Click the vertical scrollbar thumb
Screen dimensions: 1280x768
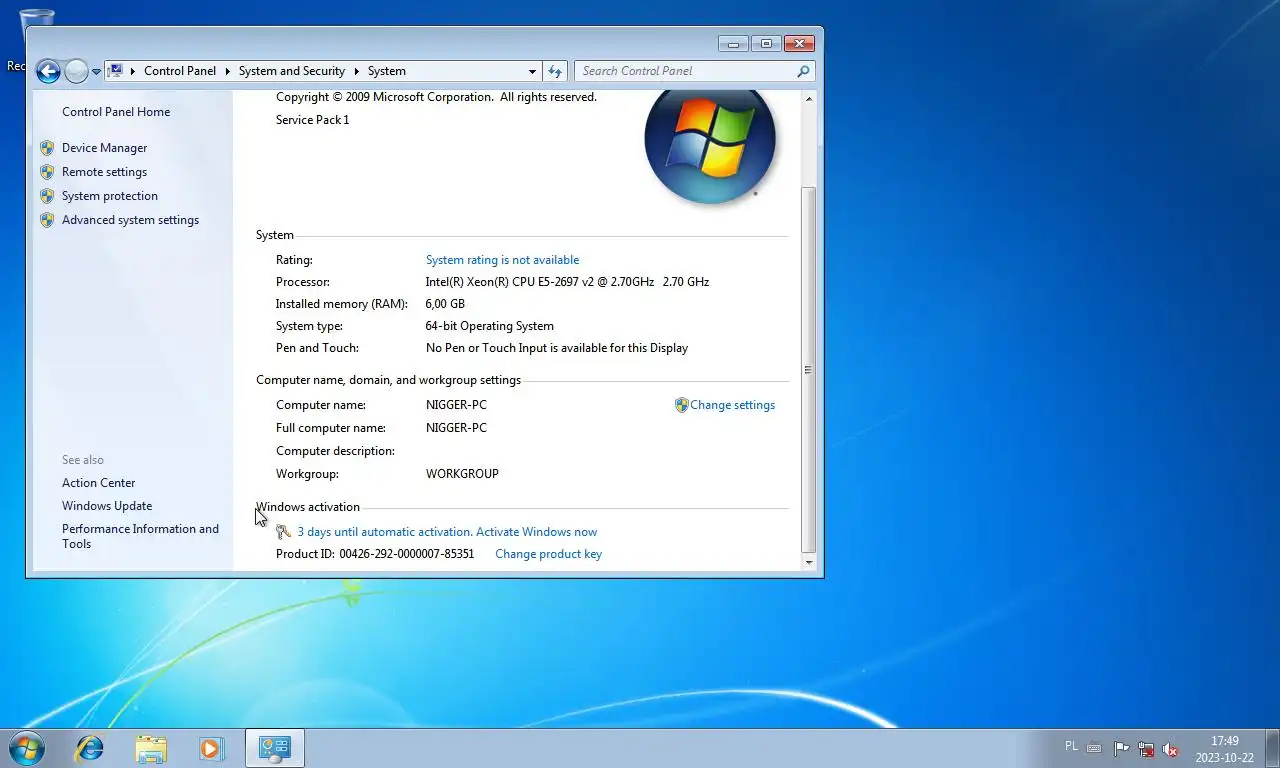click(809, 370)
